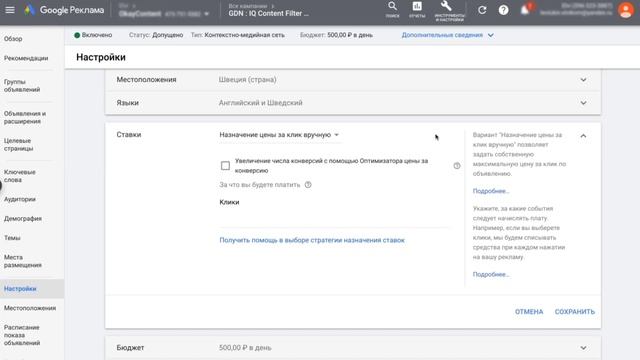Open Расписание показа объявлений in sidebar
The image size is (640, 360).
(22, 335)
